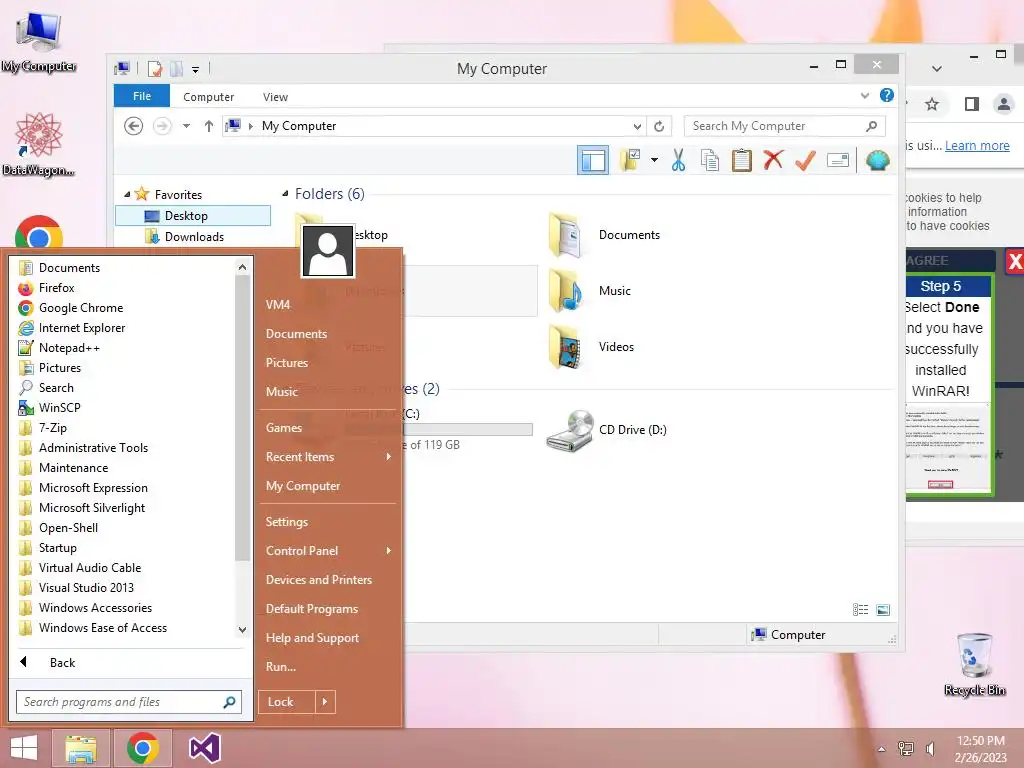Image resolution: width=1024 pixels, height=768 pixels.
Task: Open File Explorer from the taskbar
Action: [81, 748]
